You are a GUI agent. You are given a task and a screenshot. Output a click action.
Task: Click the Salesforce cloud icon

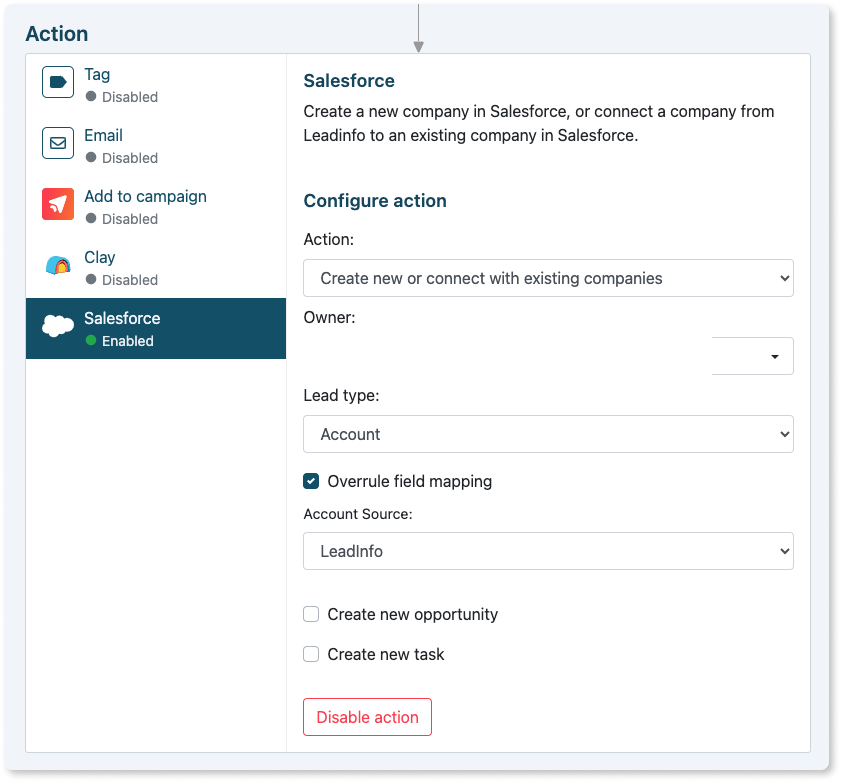[58, 326]
